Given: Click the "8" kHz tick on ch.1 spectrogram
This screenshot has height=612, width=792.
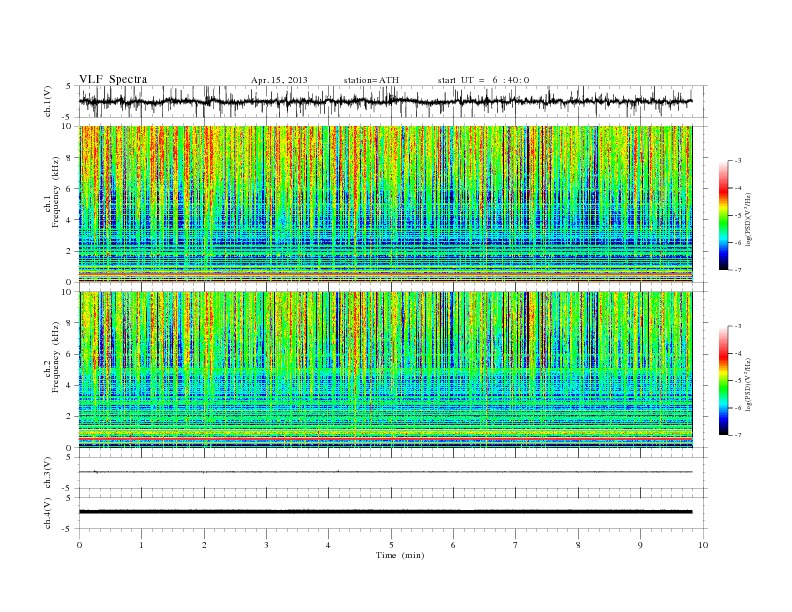Looking at the screenshot, I should pyautogui.click(x=70, y=158).
